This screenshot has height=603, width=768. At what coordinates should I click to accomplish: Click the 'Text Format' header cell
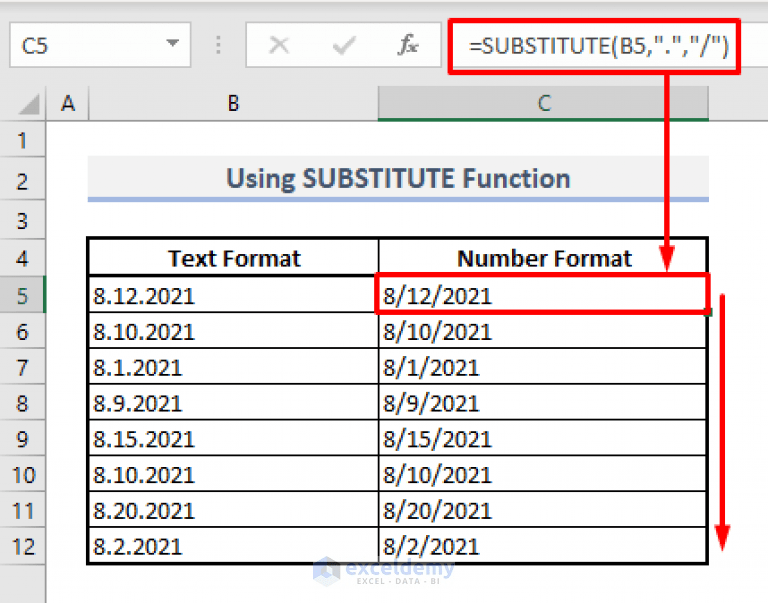[234, 257]
